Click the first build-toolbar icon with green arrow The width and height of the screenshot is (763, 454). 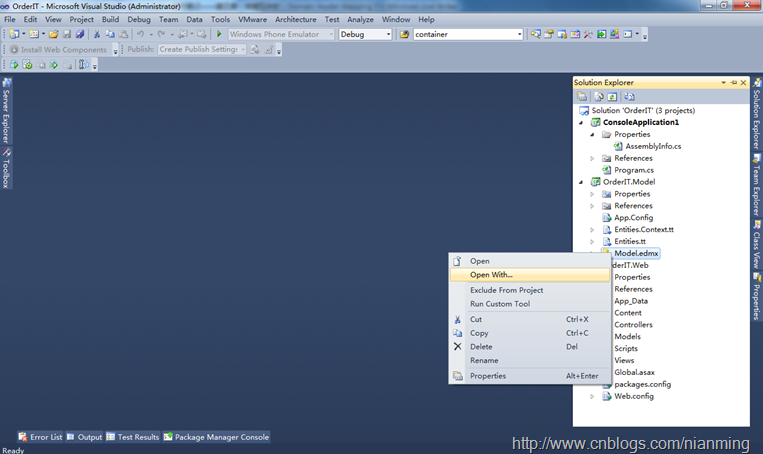(x=14, y=65)
